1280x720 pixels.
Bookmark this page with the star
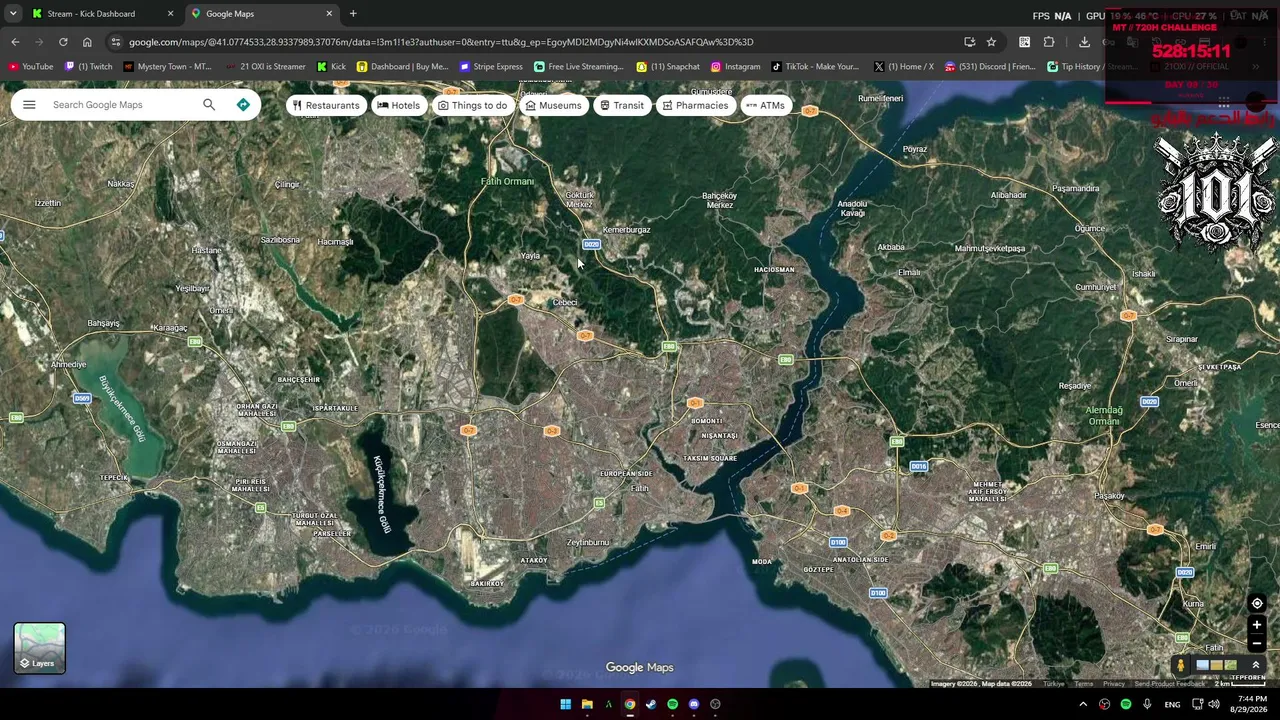991,42
